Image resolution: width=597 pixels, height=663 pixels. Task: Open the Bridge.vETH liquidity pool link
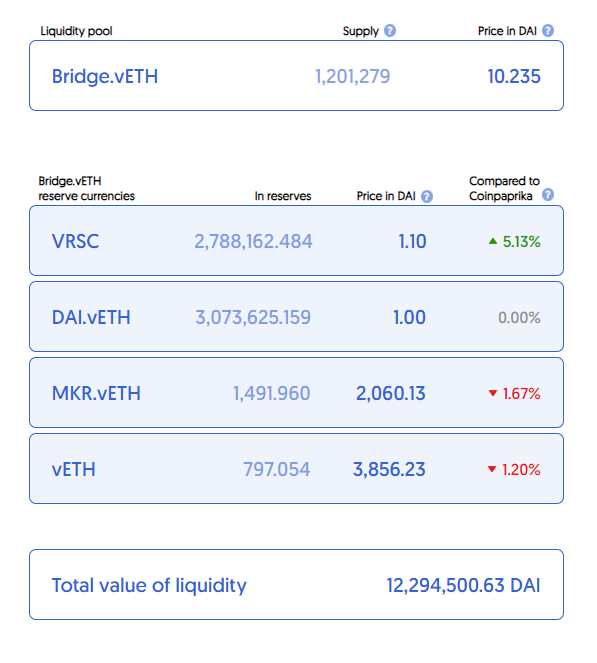click(x=105, y=77)
